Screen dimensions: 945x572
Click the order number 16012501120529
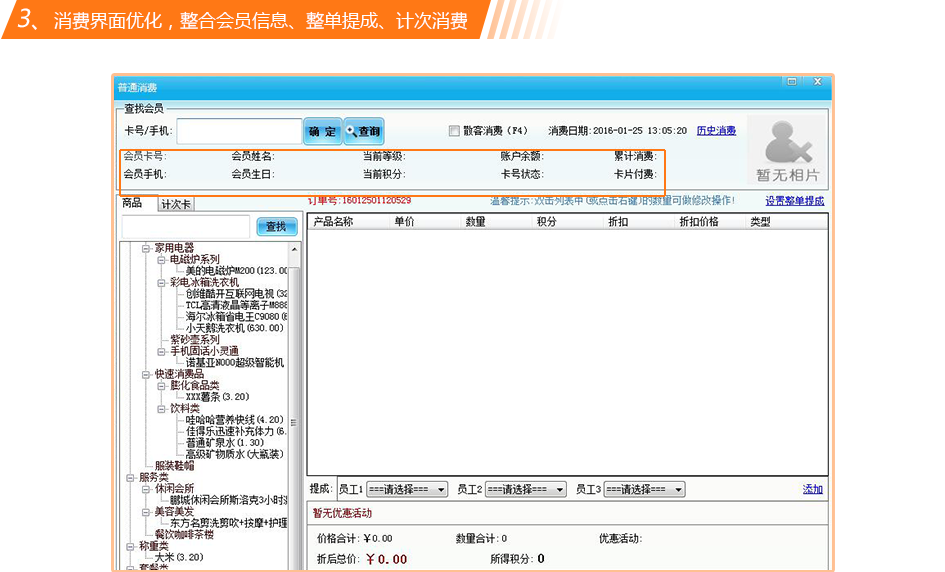pos(376,201)
